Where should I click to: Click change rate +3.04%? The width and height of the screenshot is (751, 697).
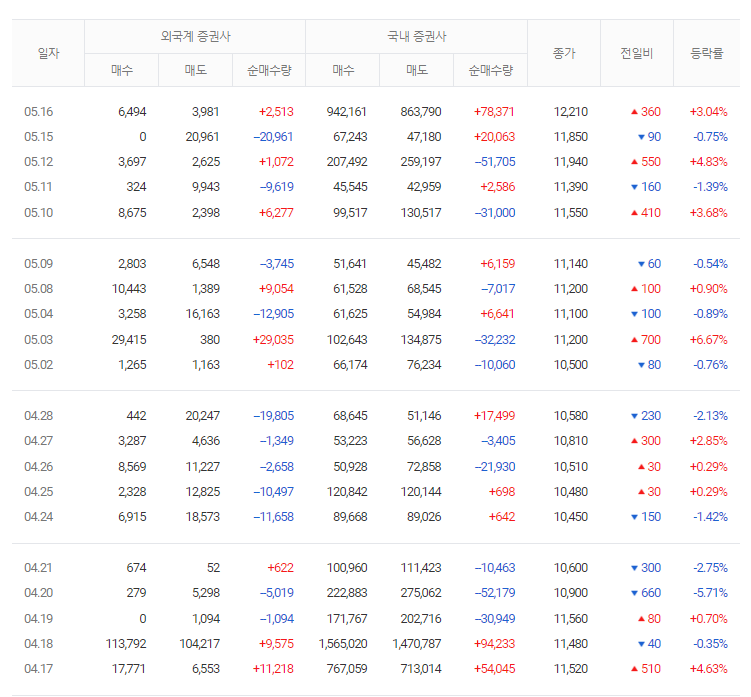click(709, 112)
